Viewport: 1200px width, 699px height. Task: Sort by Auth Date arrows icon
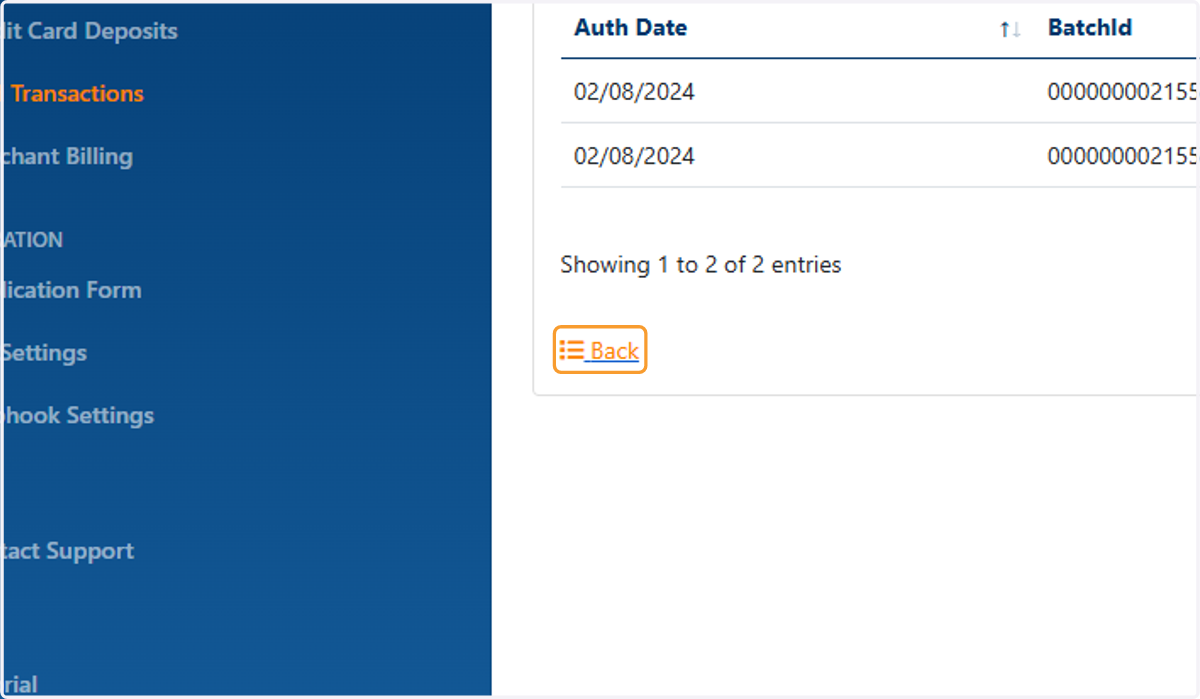(x=1010, y=30)
